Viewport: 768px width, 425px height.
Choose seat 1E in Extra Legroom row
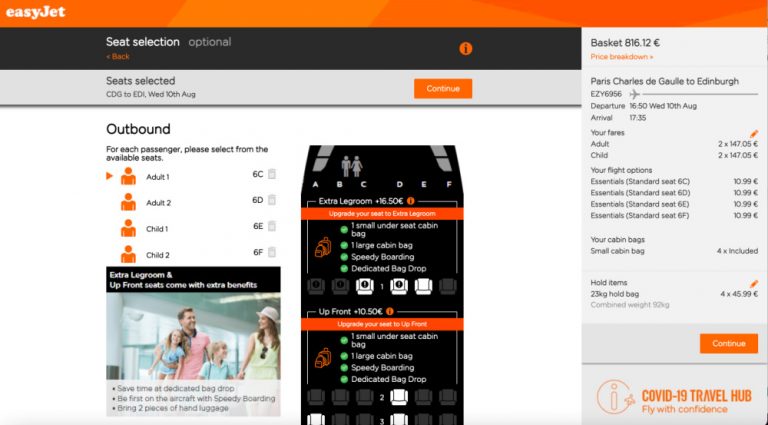(x=423, y=286)
